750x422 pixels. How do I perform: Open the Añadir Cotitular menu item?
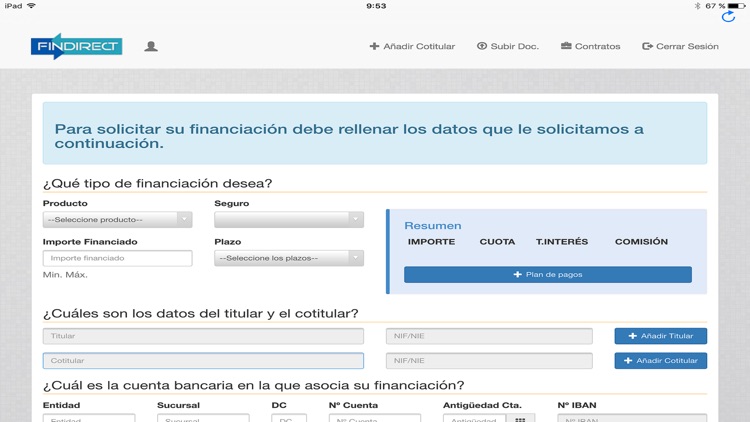coord(412,46)
